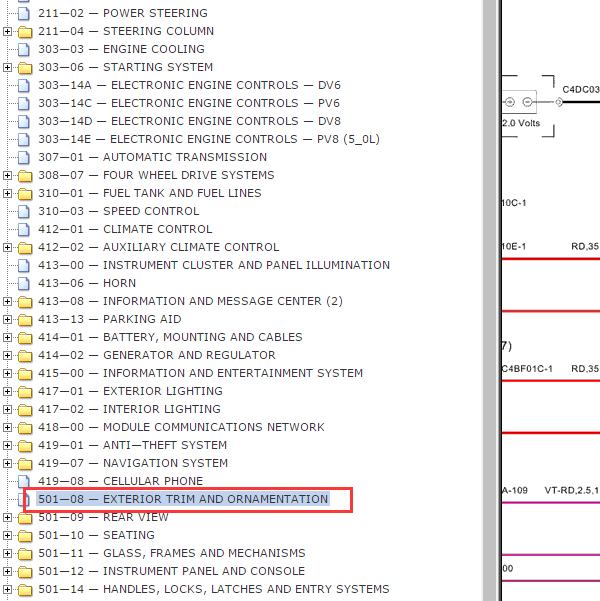The height and width of the screenshot is (601, 600).
Task: Open the 419-08 Cellular Phone entry
Action: (120, 482)
